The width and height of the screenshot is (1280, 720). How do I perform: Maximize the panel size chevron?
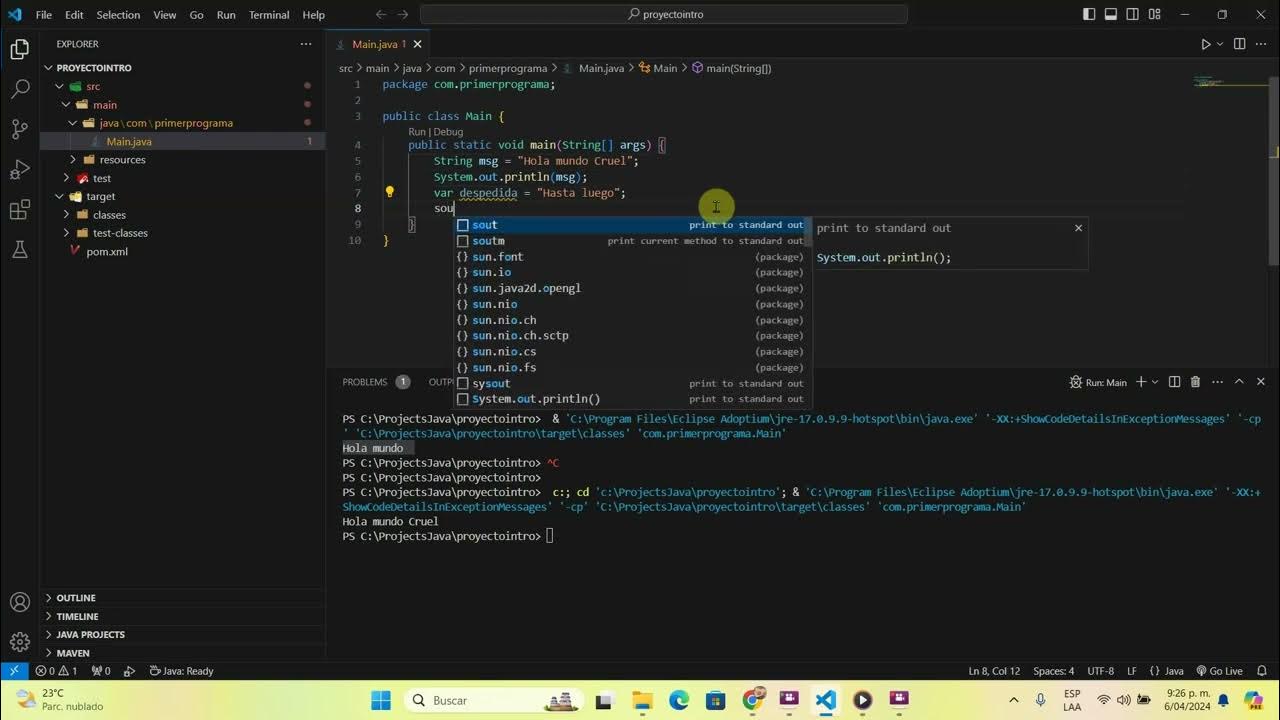coord(1239,382)
